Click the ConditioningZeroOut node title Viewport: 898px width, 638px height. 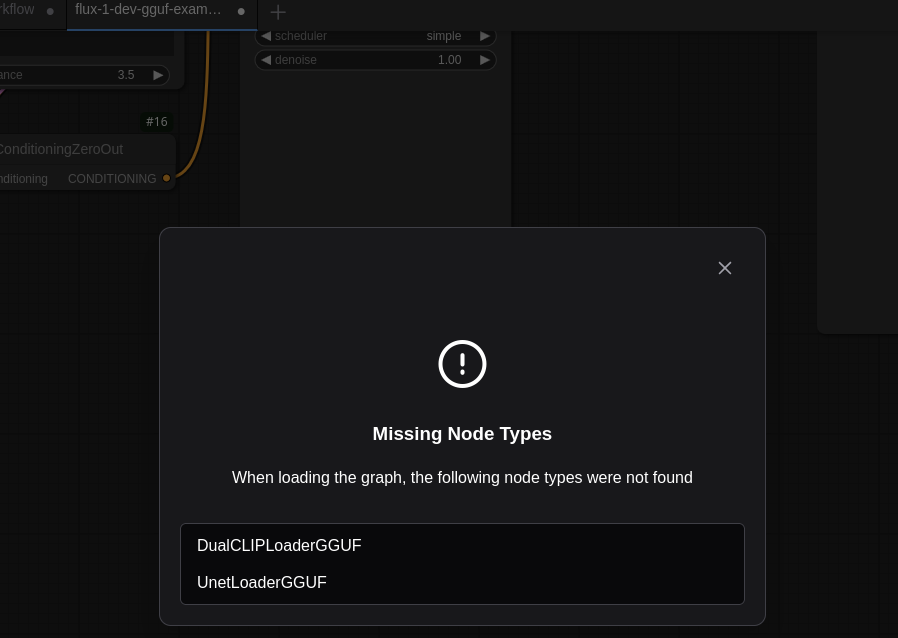tap(61, 149)
